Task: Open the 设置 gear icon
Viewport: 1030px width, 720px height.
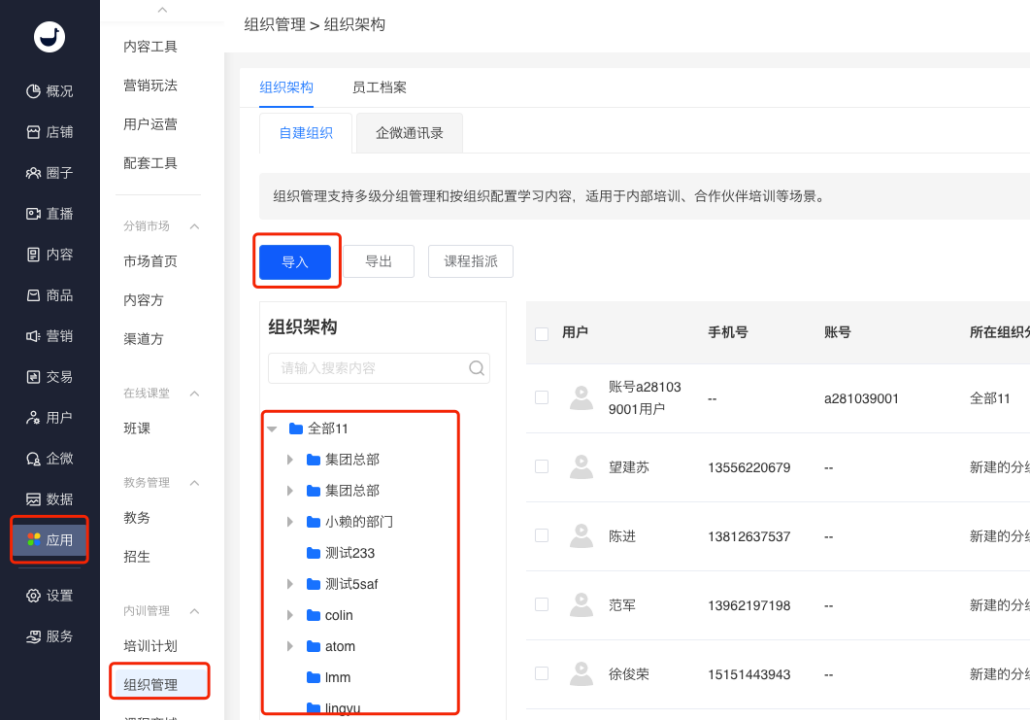Action: click(33, 596)
